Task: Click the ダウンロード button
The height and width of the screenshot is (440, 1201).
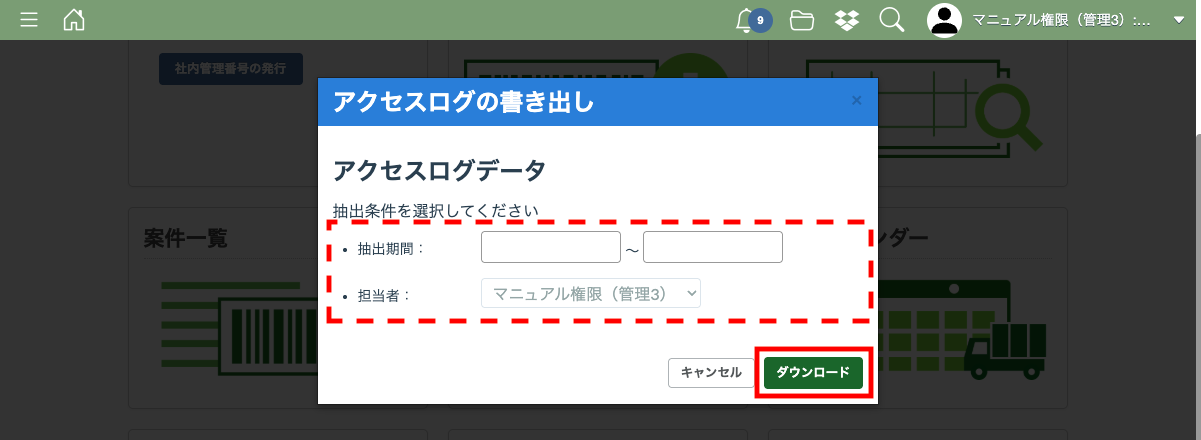Action: tap(813, 372)
